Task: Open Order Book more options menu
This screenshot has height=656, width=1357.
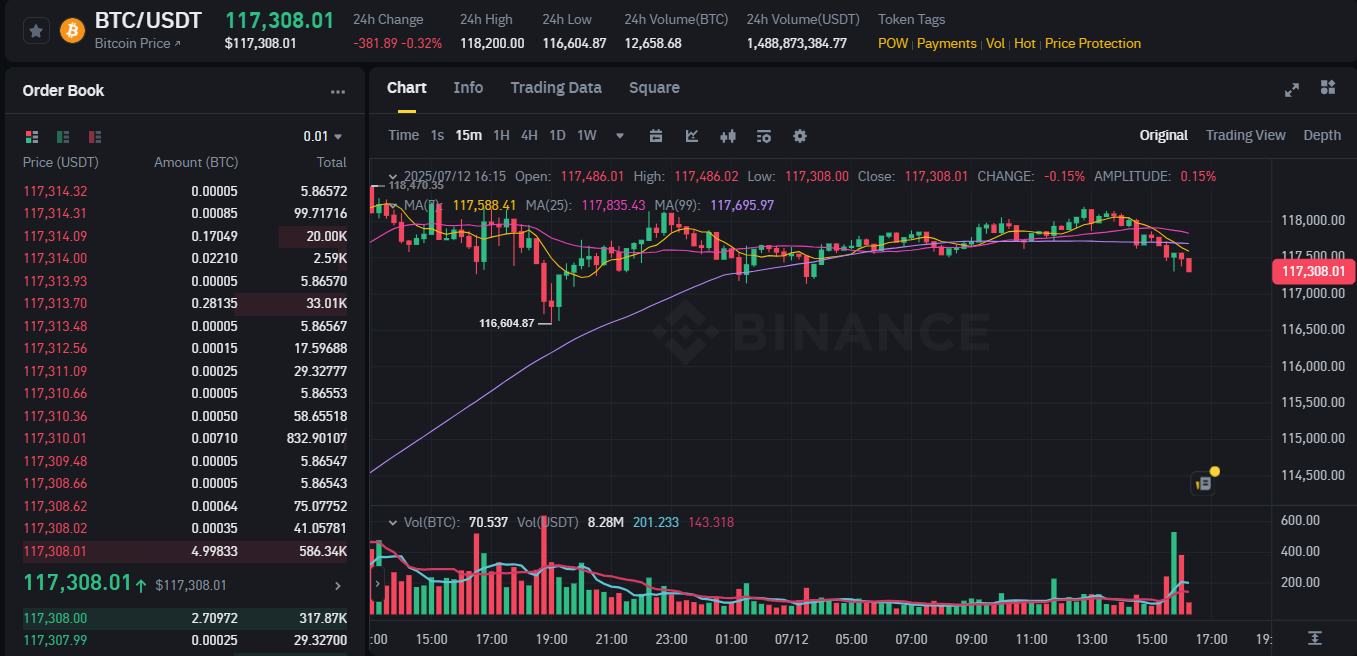Action: 338,91
